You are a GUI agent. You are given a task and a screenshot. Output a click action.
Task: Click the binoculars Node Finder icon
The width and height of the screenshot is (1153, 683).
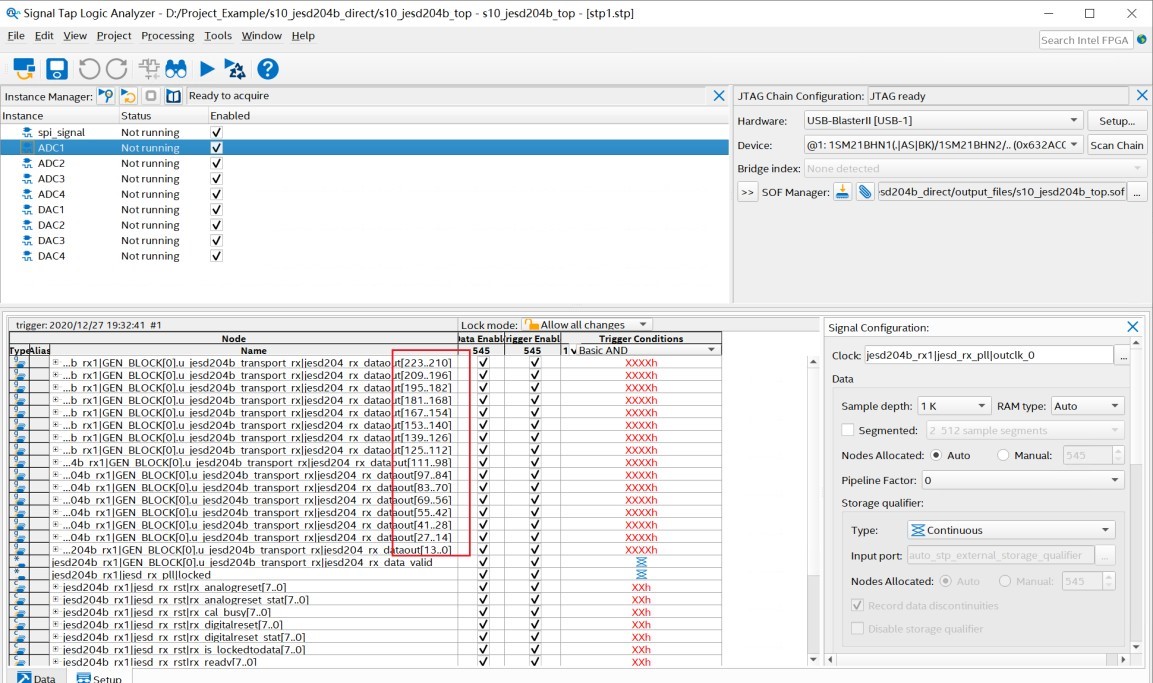pos(176,69)
